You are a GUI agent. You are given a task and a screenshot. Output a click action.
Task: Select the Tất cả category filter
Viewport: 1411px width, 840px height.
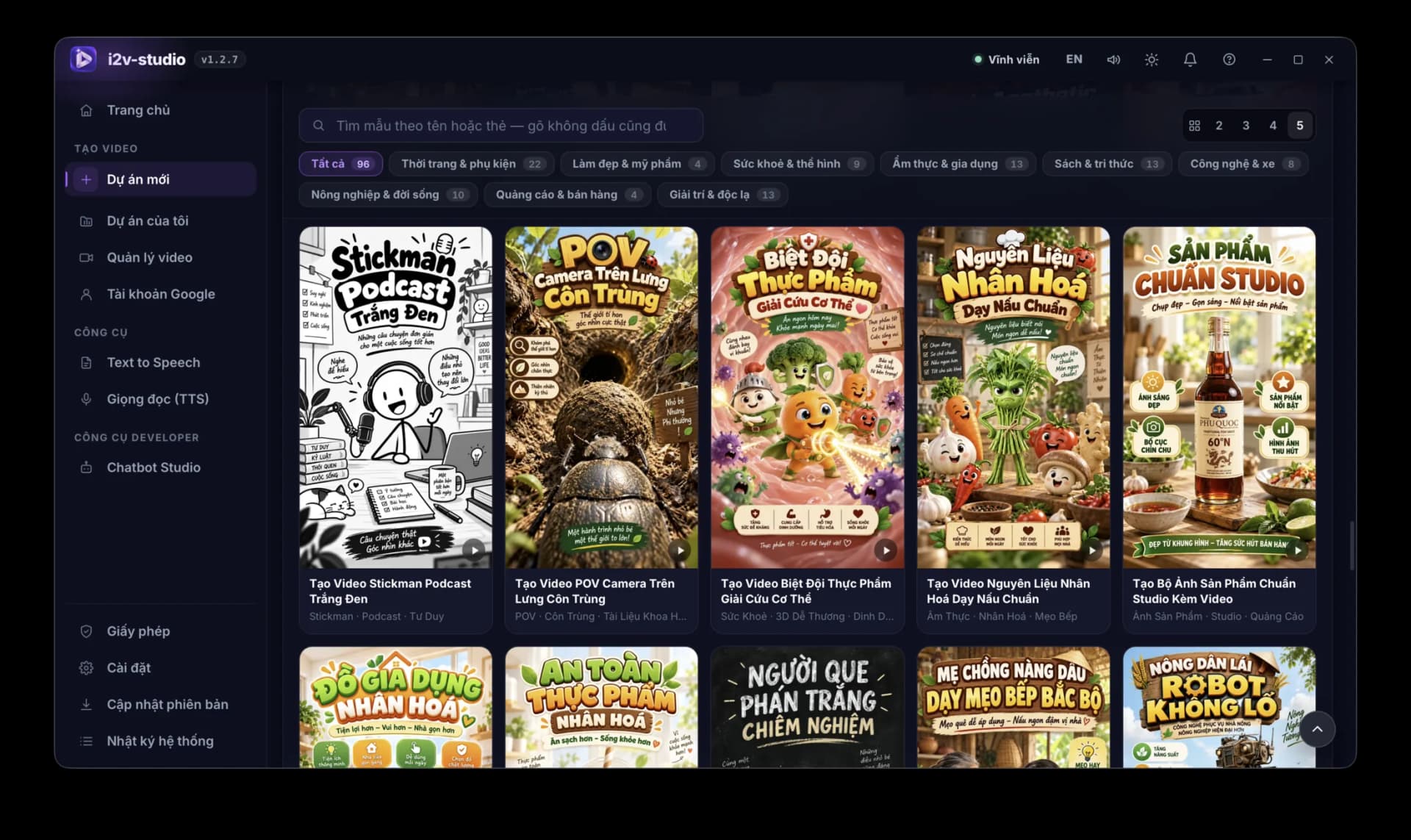coord(341,164)
